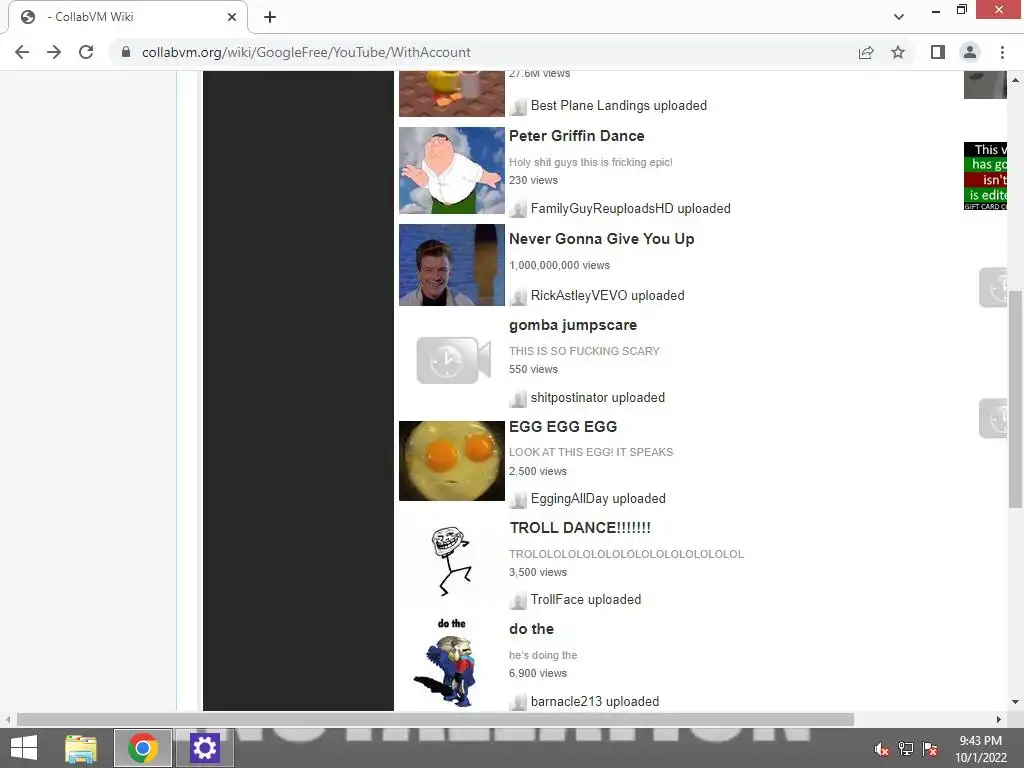
Task: Click 'Holy shit guys this is fricking epic!' description
Action: click(590, 162)
